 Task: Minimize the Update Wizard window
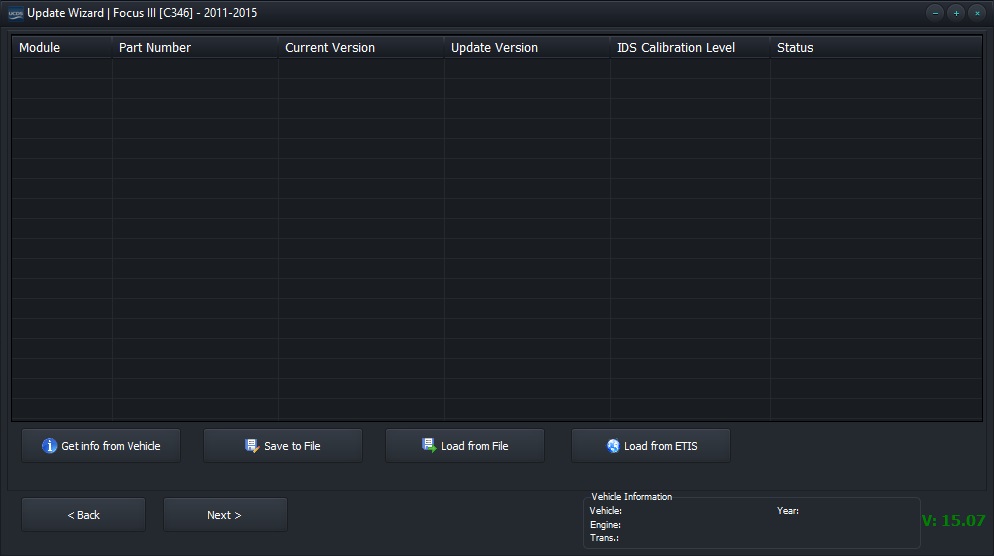click(935, 13)
